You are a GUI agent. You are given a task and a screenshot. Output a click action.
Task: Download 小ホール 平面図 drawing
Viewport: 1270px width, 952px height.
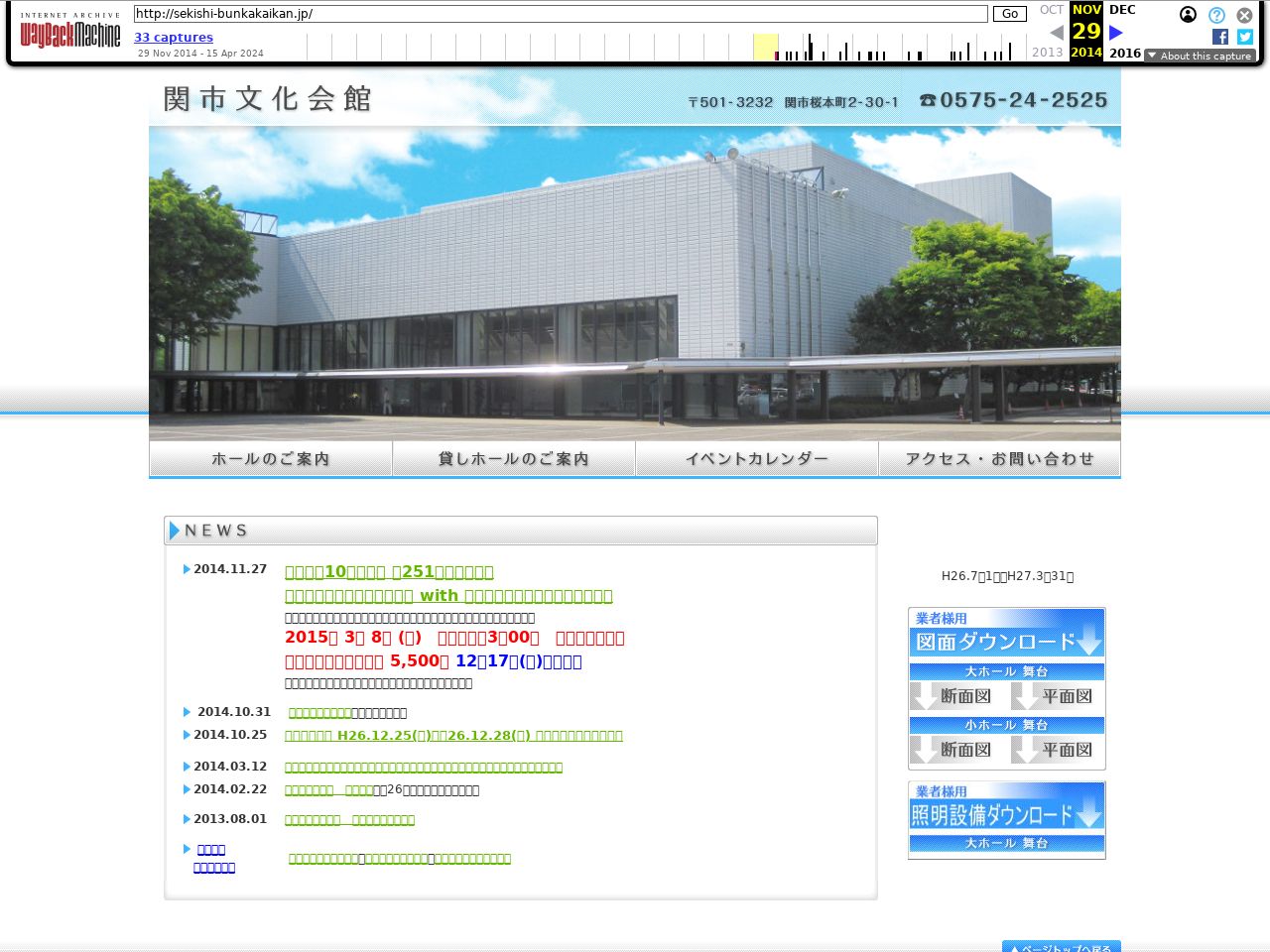coord(1057,750)
